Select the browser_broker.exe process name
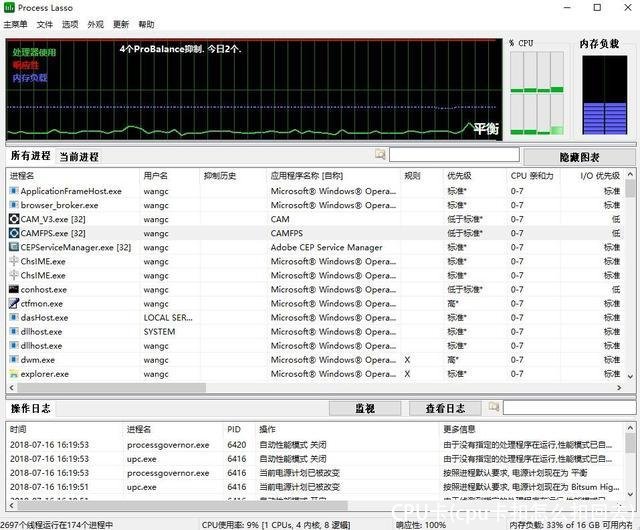The image size is (640, 530). pyautogui.click(x=60, y=205)
